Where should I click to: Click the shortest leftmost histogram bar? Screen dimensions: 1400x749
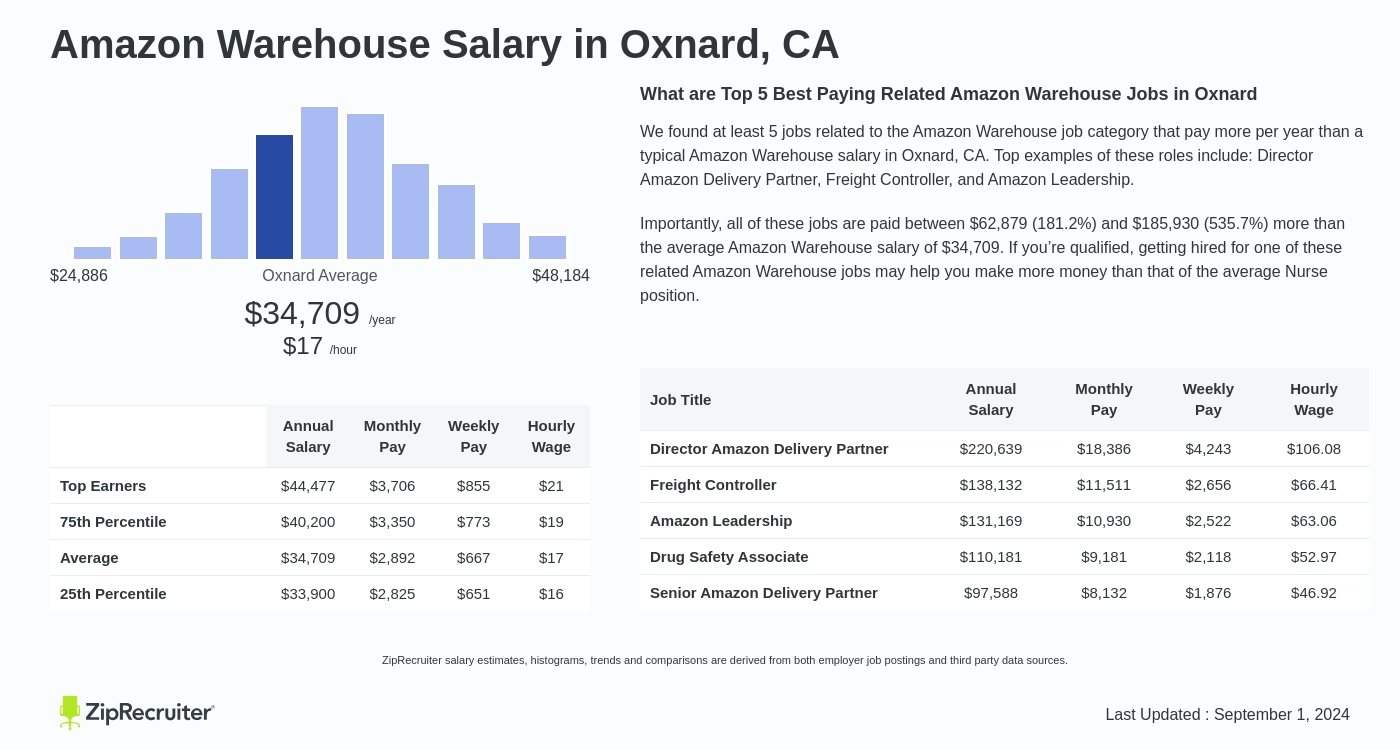coord(92,253)
